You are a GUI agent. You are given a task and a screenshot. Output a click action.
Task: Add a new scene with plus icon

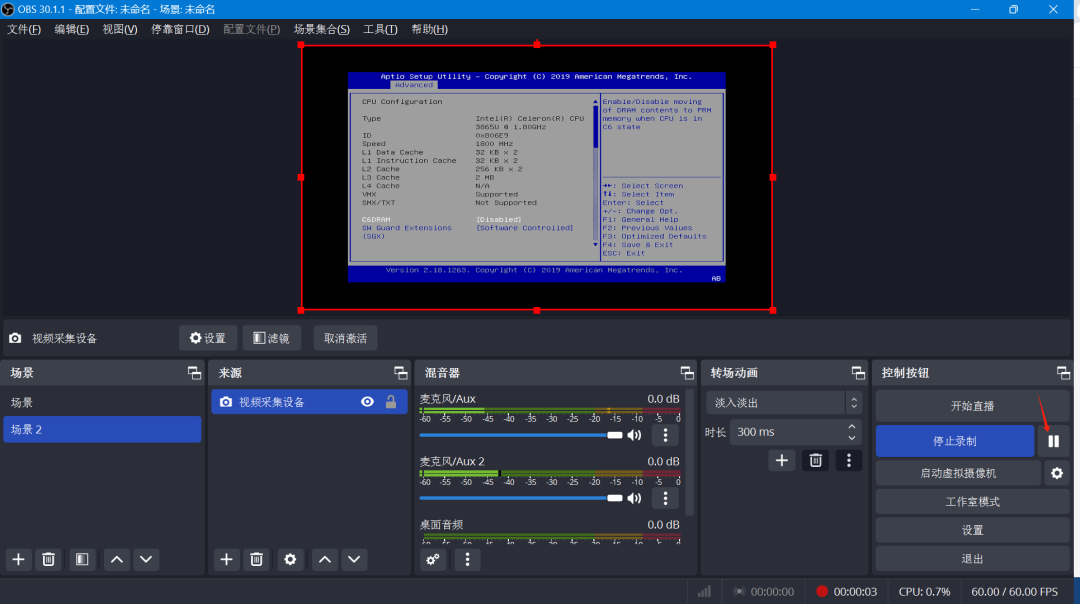(x=19, y=559)
